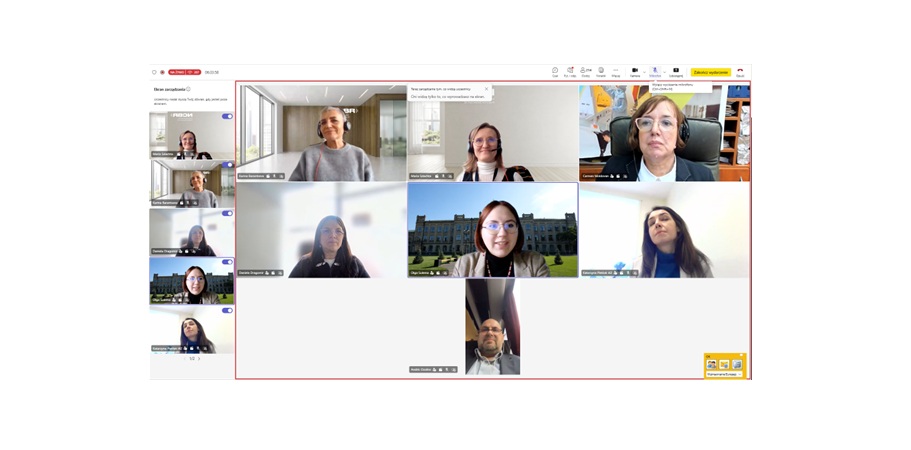911x450 pixels.
Task: Click the info icon beside Ekran zarzadzania
Action: pyautogui.click(x=188, y=89)
